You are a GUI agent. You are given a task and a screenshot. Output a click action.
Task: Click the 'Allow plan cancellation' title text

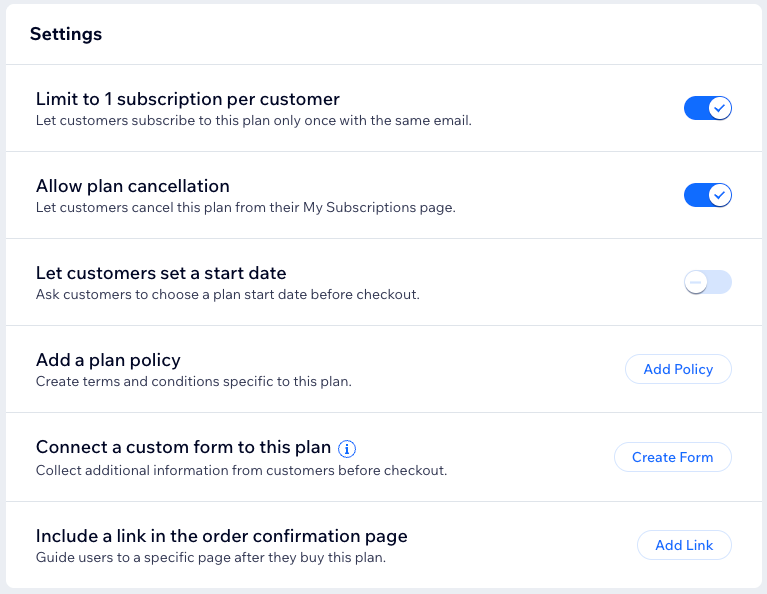click(x=133, y=186)
